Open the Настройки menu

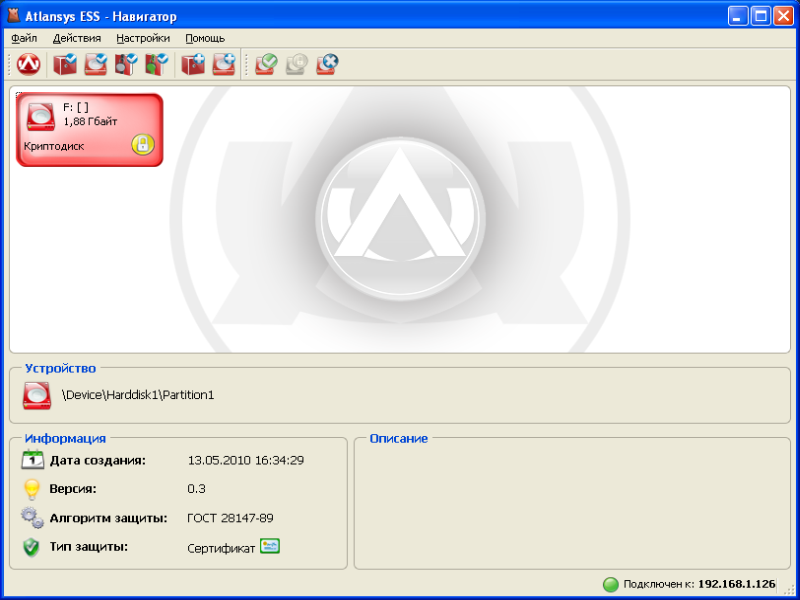pyautogui.click(x=143, y=38)
